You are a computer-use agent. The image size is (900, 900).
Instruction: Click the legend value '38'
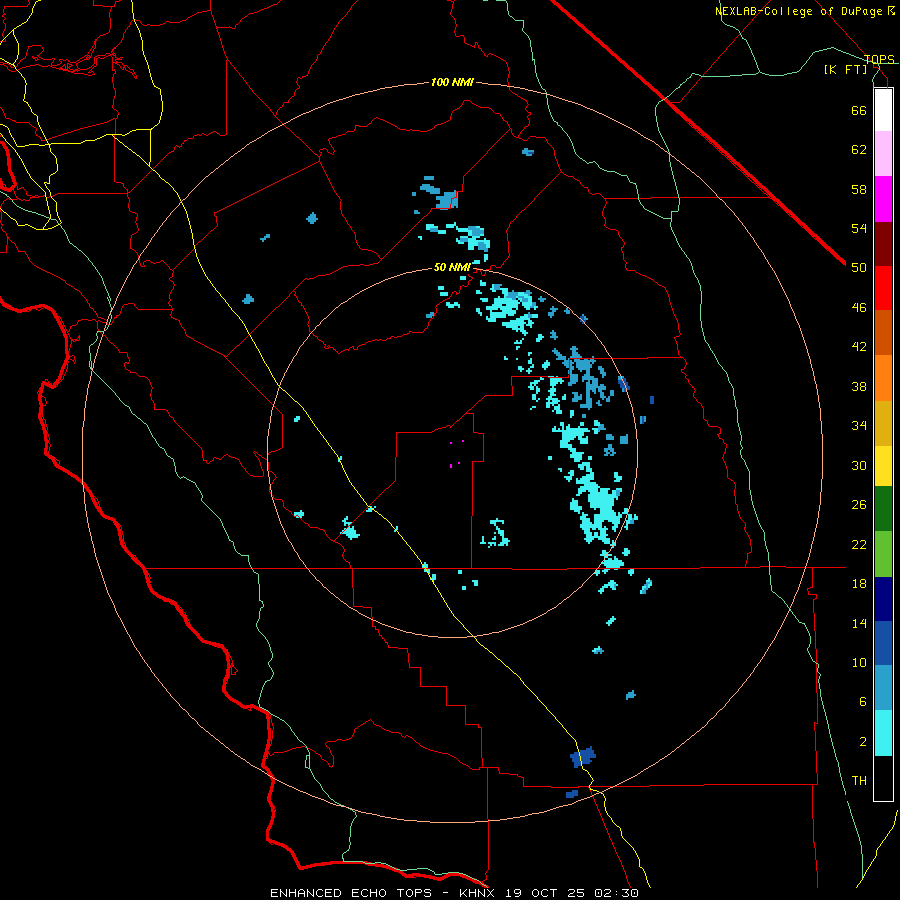tap(859, 386)
